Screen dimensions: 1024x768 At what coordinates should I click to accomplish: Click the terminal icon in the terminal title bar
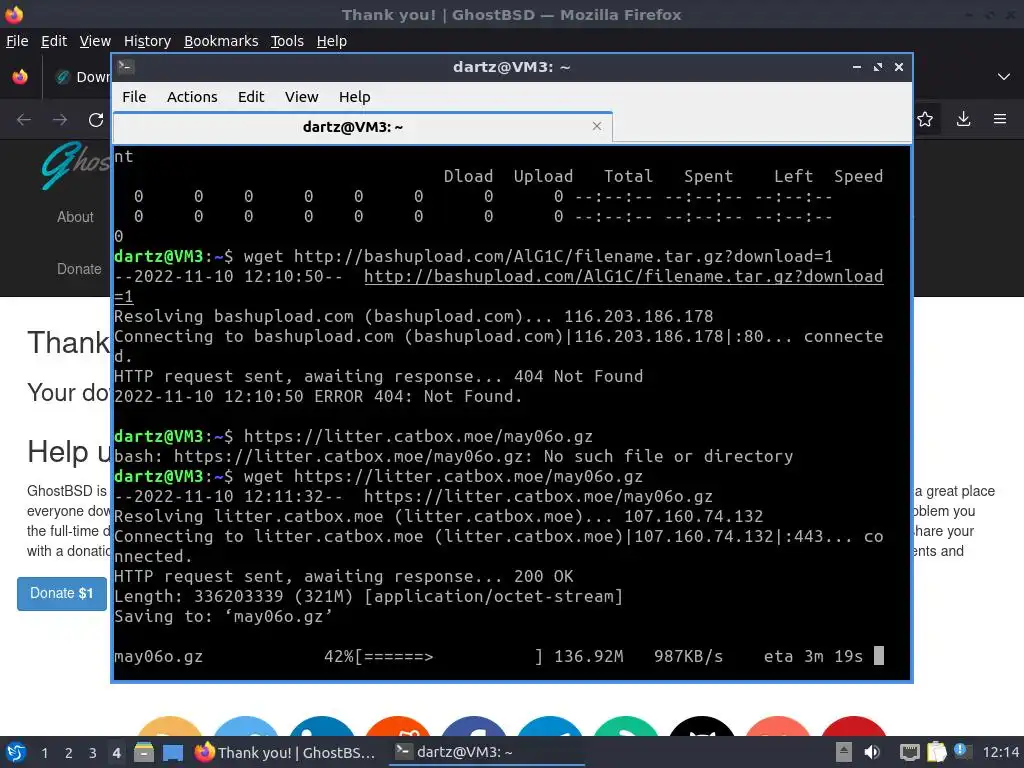126,67
